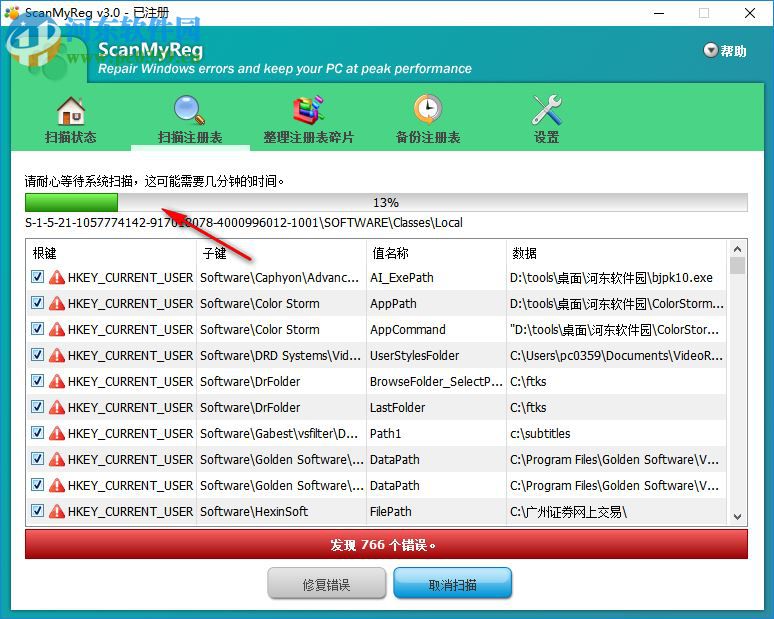Click the 取消扫描 button

pos(452,584)
